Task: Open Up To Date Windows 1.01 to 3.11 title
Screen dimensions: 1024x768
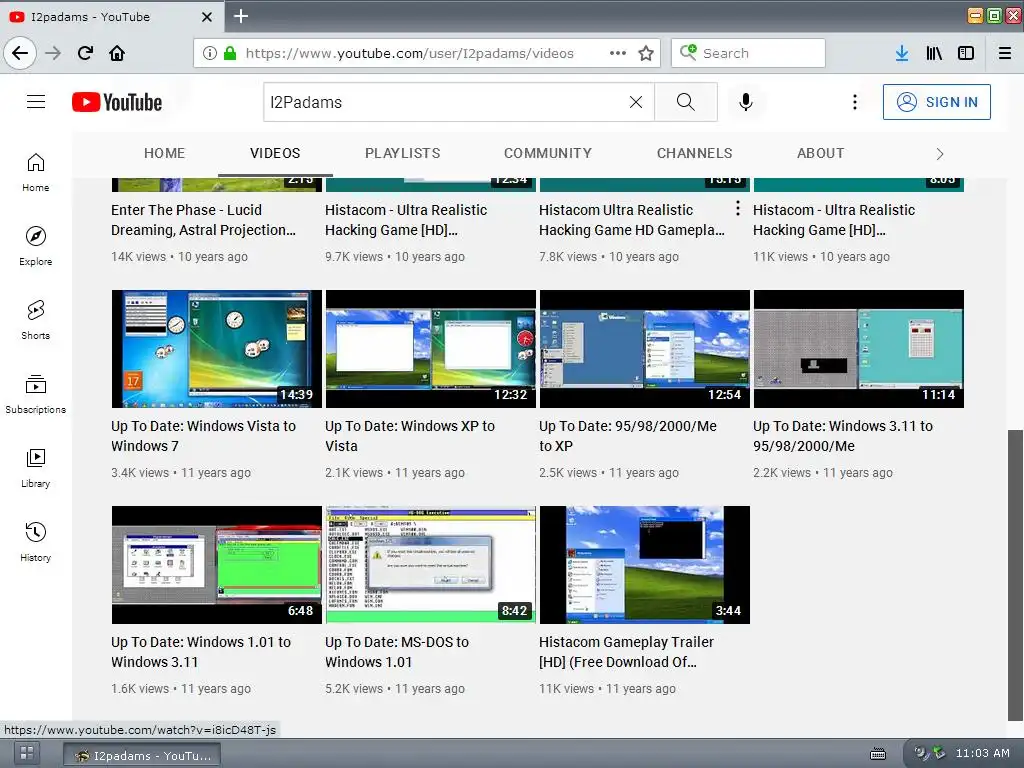Action: pyautogui.click(x=200, y=652)
